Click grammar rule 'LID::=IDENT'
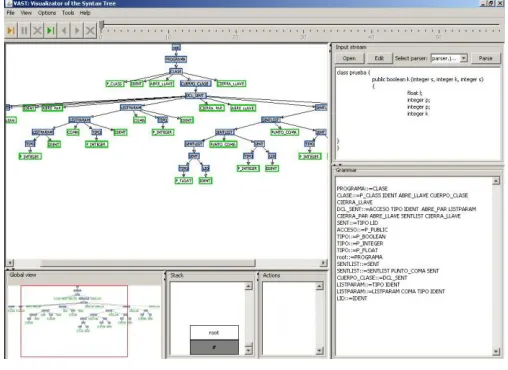Viewport: 508px width, 370px height. 352,298
